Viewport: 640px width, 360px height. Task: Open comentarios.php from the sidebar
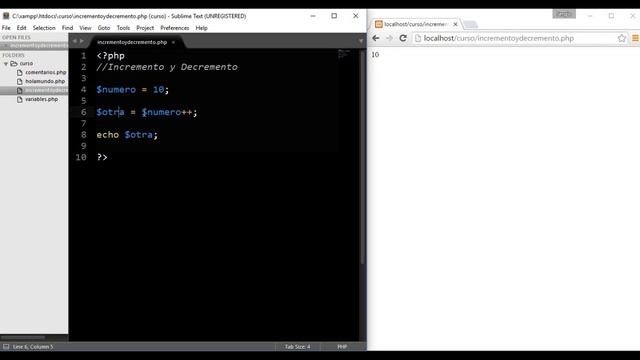[x=45, y=72]
